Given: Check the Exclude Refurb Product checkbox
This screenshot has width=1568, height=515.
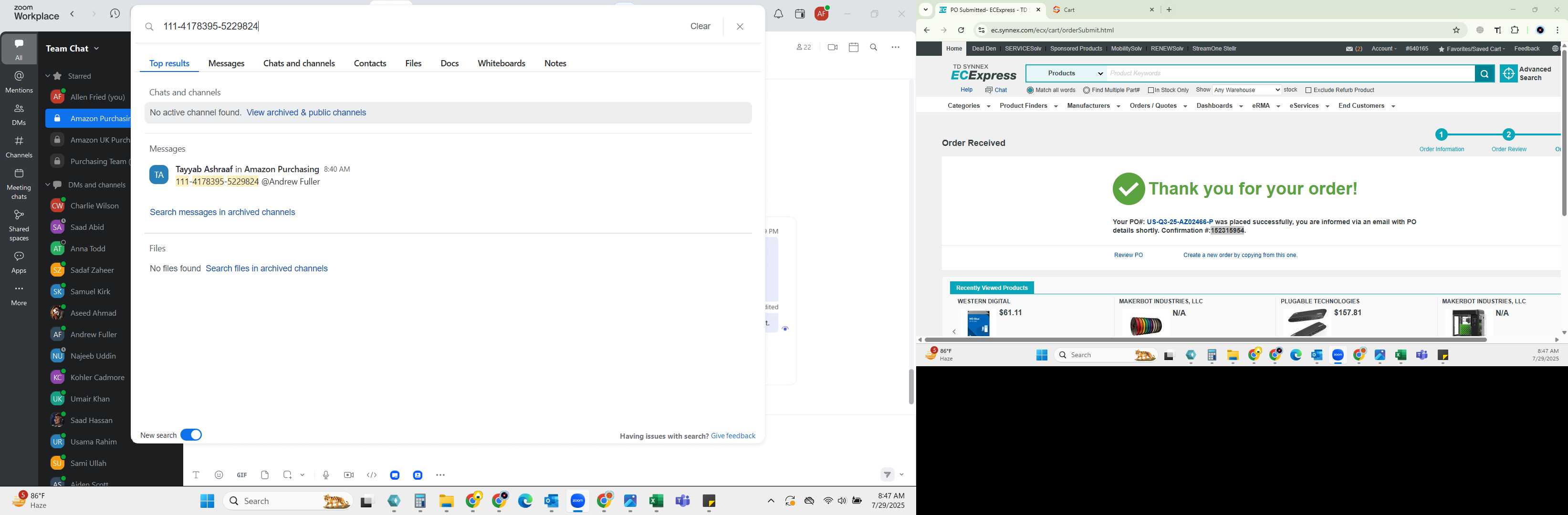Looking at the screenshot, I should pyautogui.click(x=1308, y=91).
